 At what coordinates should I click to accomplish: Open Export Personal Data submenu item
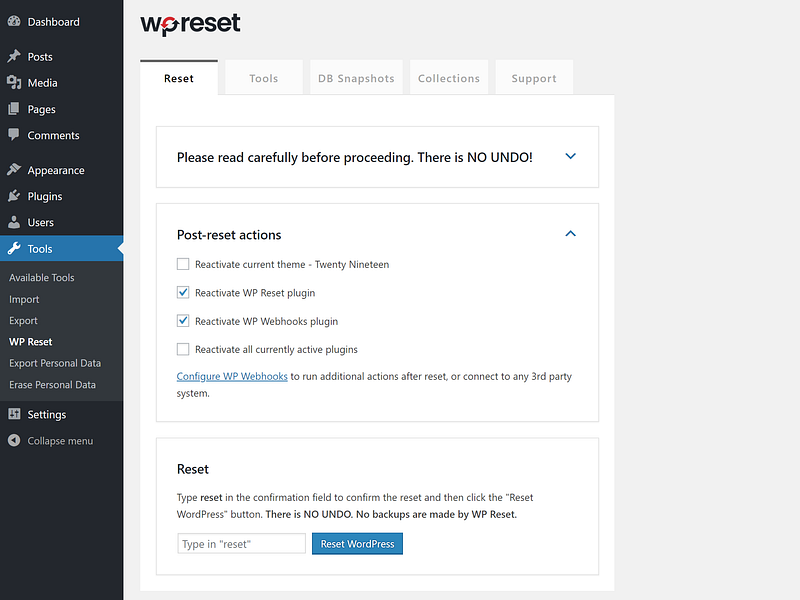pyautogui.click(x=55, y=363)
